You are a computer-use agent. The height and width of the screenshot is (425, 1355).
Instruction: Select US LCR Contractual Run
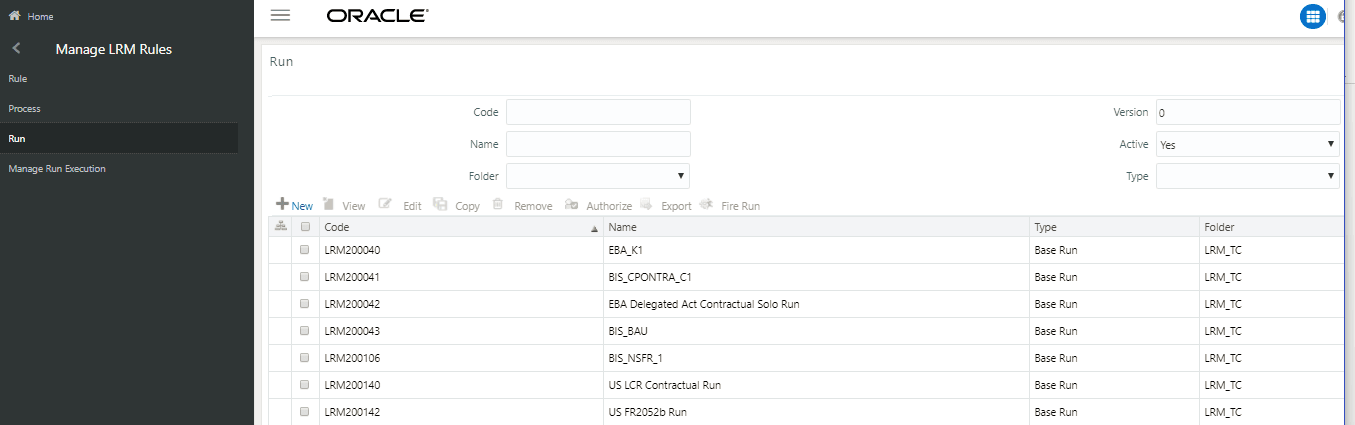tap(664, 385)
